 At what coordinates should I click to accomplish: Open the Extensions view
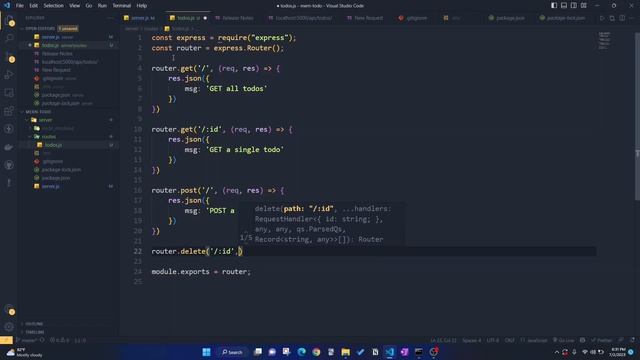coord(9,111)
